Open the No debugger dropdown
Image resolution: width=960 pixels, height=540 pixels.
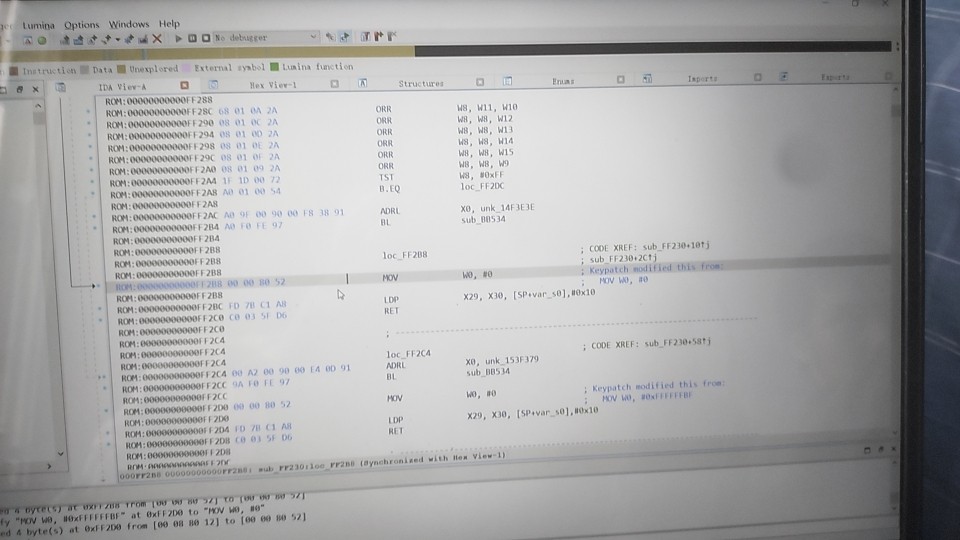tap(266, 37)
